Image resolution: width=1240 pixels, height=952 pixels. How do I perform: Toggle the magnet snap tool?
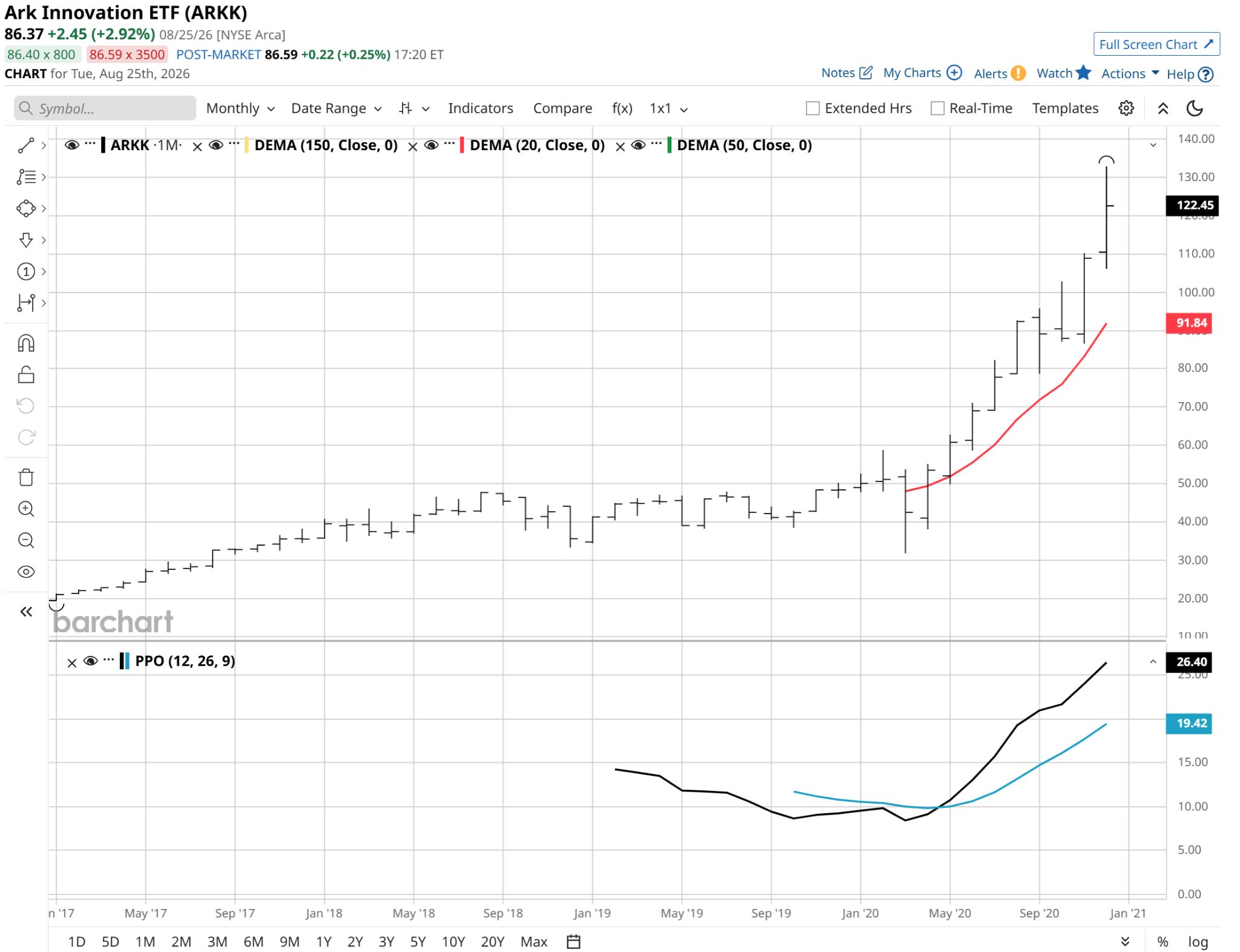26,343
